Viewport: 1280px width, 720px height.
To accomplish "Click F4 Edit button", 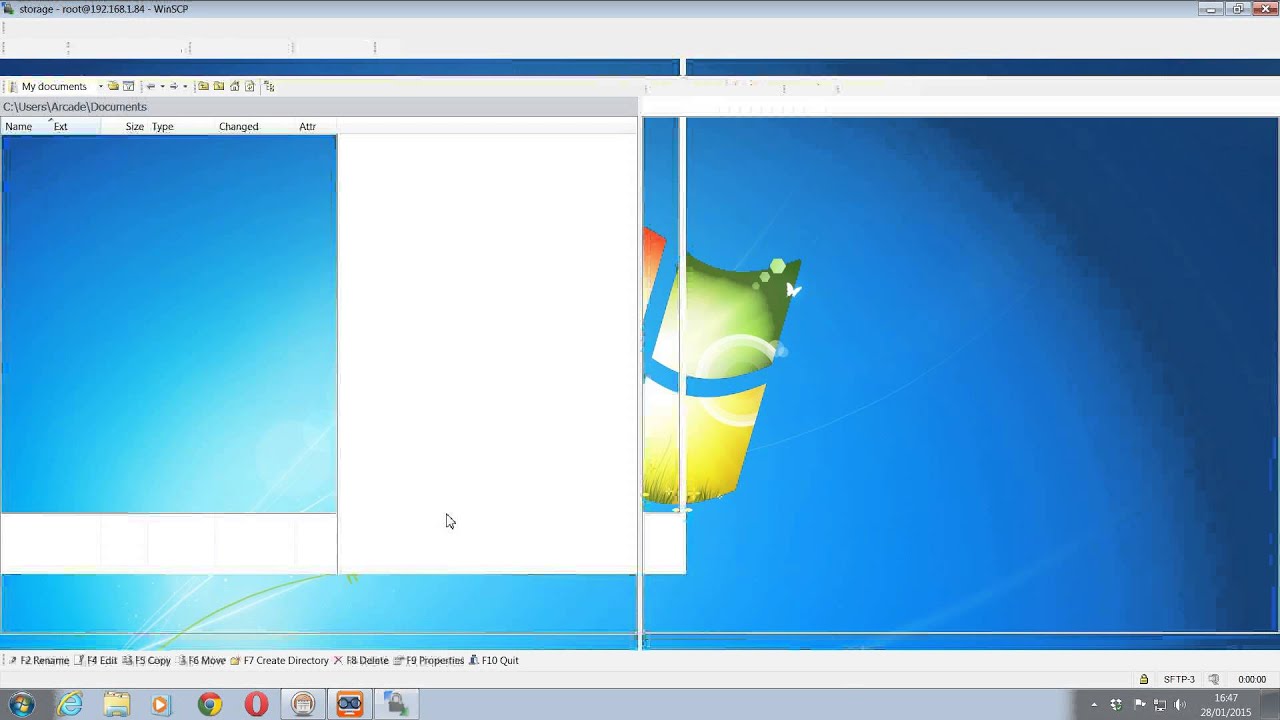I will (96, 660).
